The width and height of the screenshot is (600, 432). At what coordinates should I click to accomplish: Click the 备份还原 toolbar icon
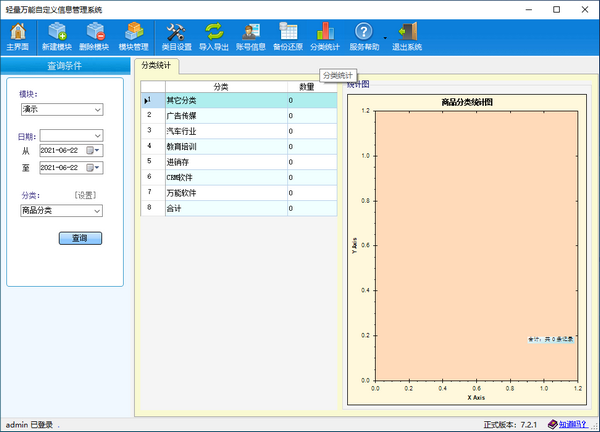[288, 37]
